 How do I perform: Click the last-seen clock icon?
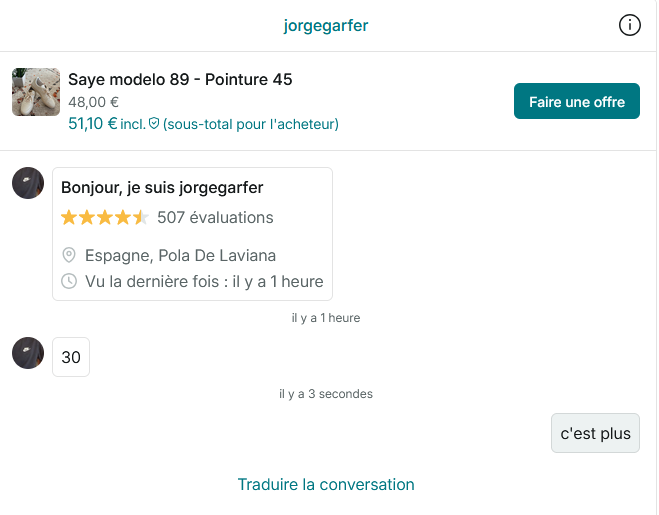[69, 281]
